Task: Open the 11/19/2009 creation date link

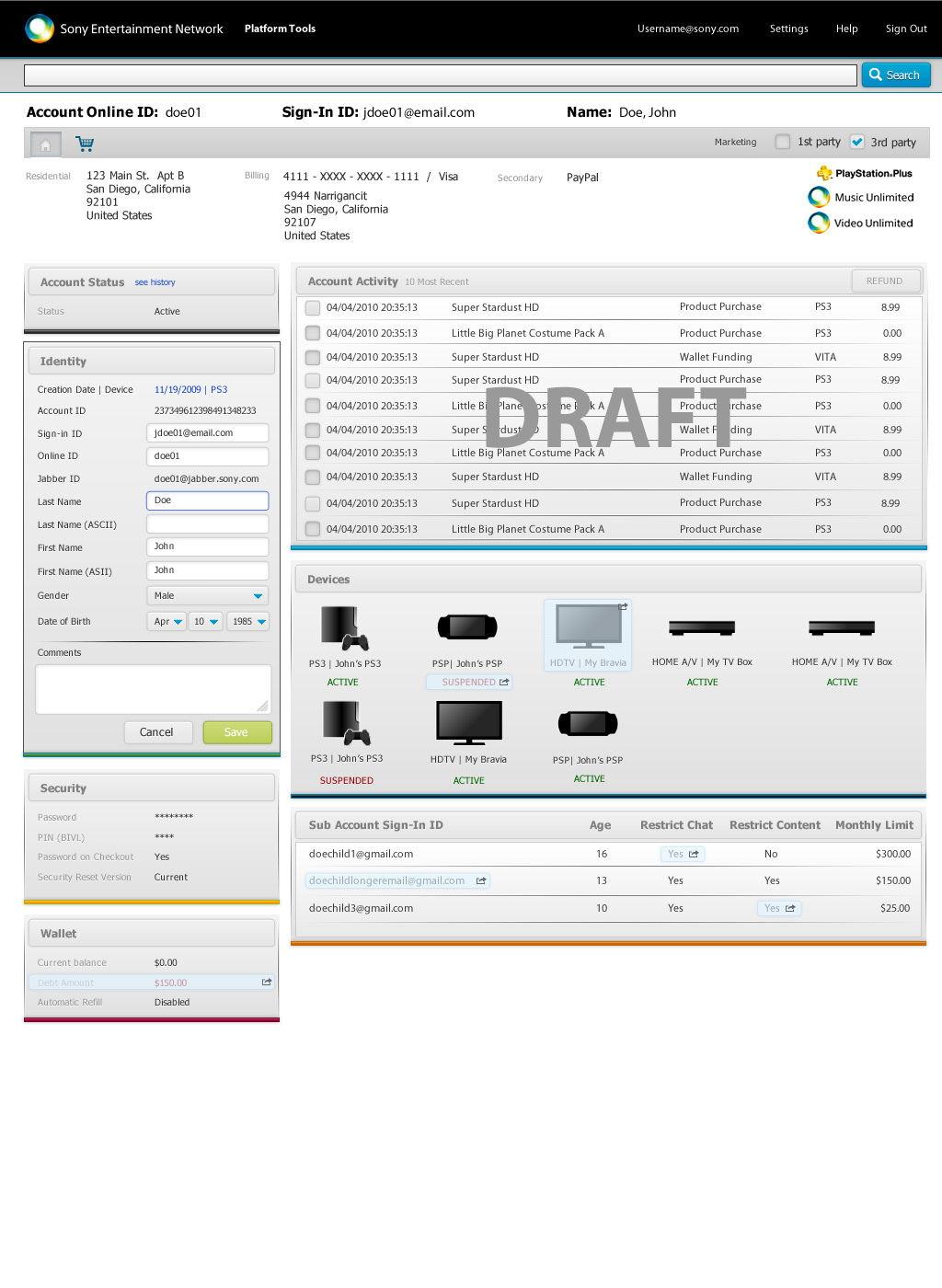Action: [x=178, y=390]
